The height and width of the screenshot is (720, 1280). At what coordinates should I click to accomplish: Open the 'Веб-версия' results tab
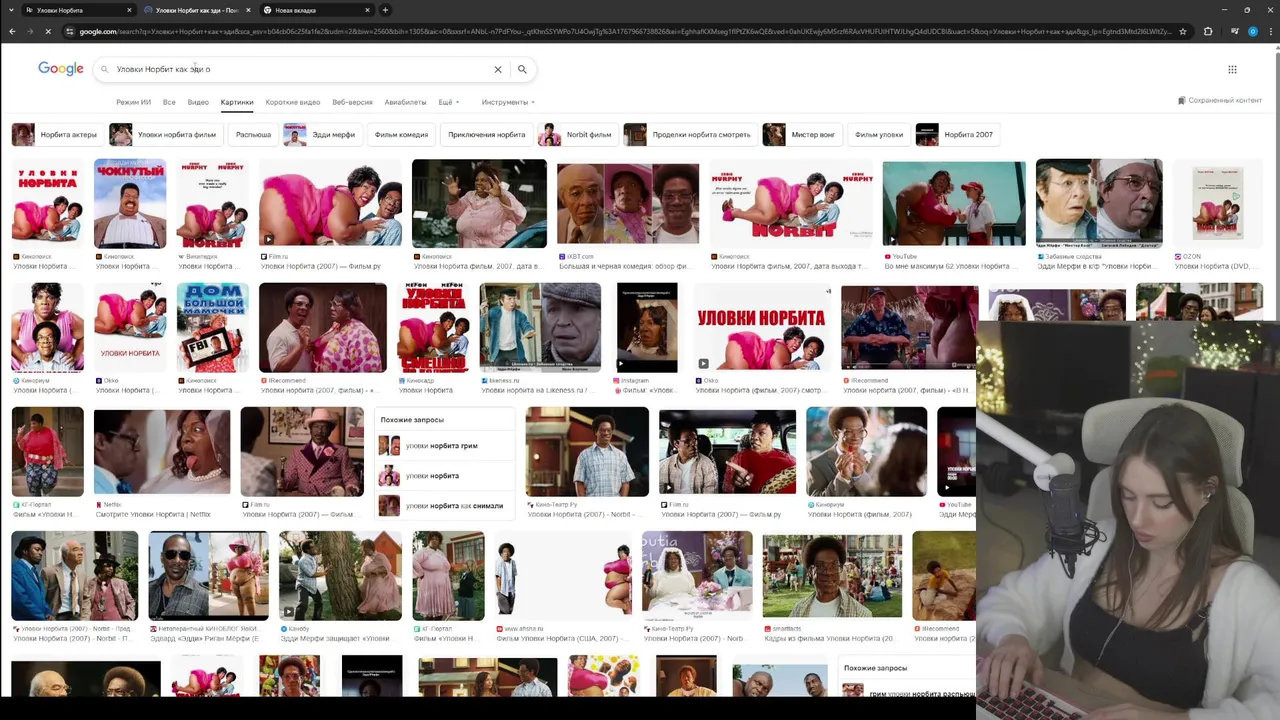click(x=352, y=102)
